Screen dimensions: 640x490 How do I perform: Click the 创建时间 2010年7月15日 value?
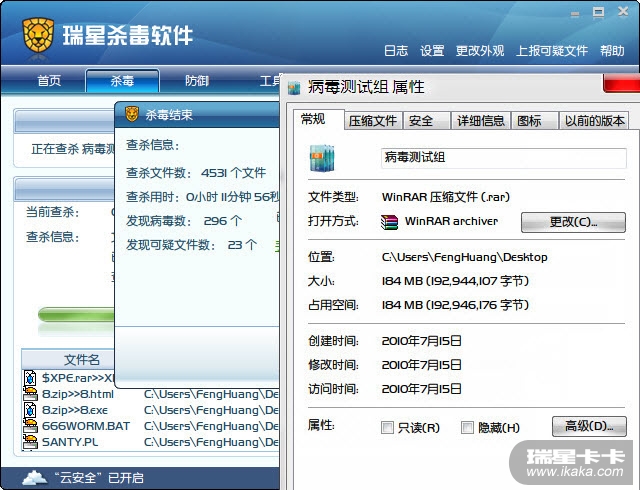422,341
